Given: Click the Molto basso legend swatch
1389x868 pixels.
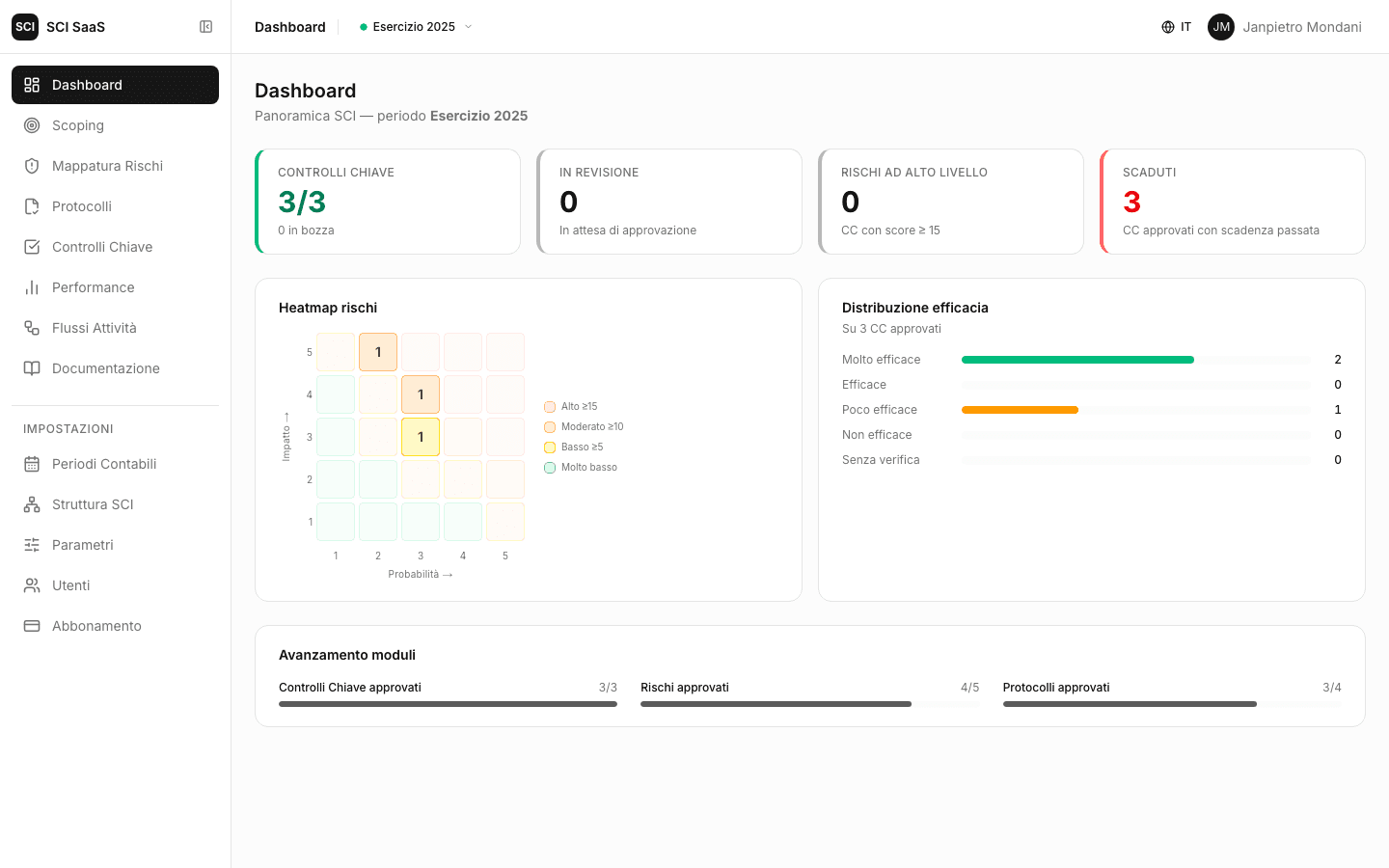Looking at the screenshot, I should pos(550,468).
